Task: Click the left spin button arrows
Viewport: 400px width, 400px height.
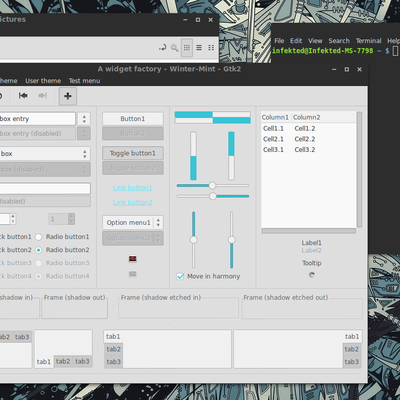Action: click(13, 219)
